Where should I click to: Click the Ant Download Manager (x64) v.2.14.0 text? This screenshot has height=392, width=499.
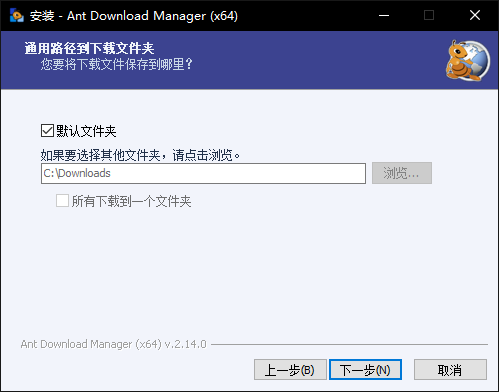point(114,344)
